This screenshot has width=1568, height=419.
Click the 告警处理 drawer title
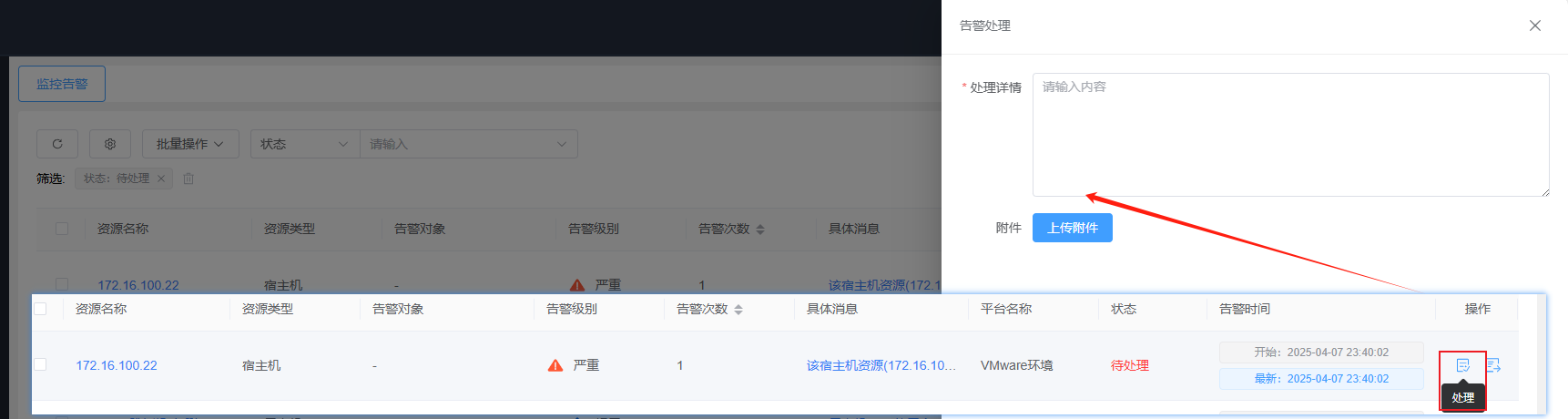(x=985, y=26)
